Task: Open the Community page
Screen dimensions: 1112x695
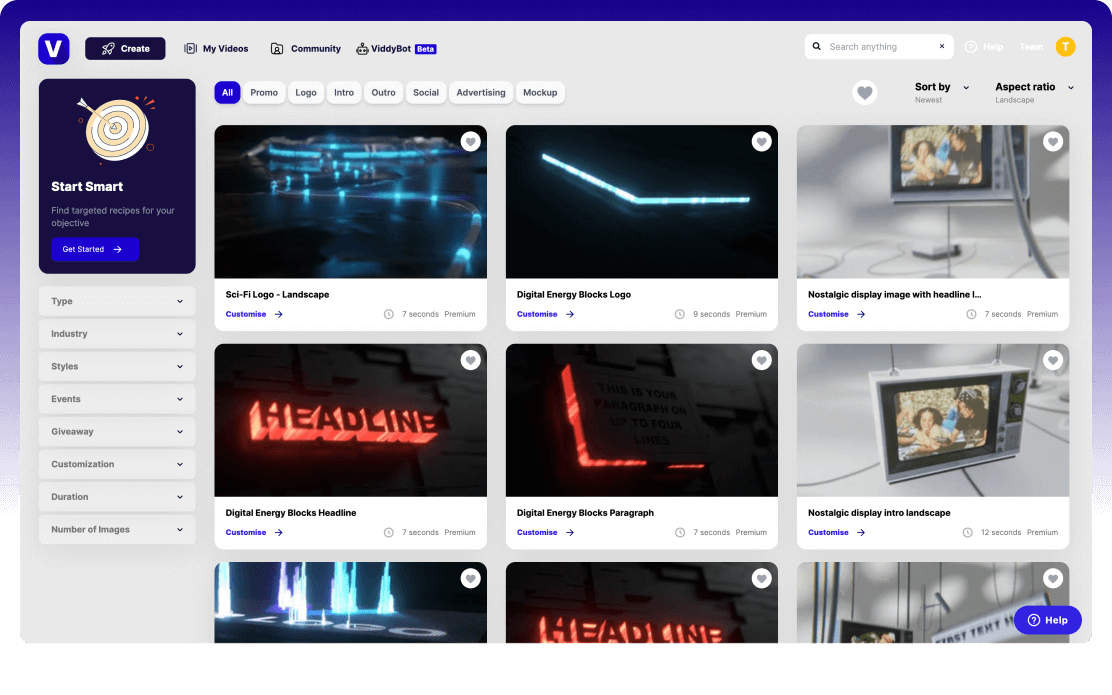Action: (x=306, y=48)
